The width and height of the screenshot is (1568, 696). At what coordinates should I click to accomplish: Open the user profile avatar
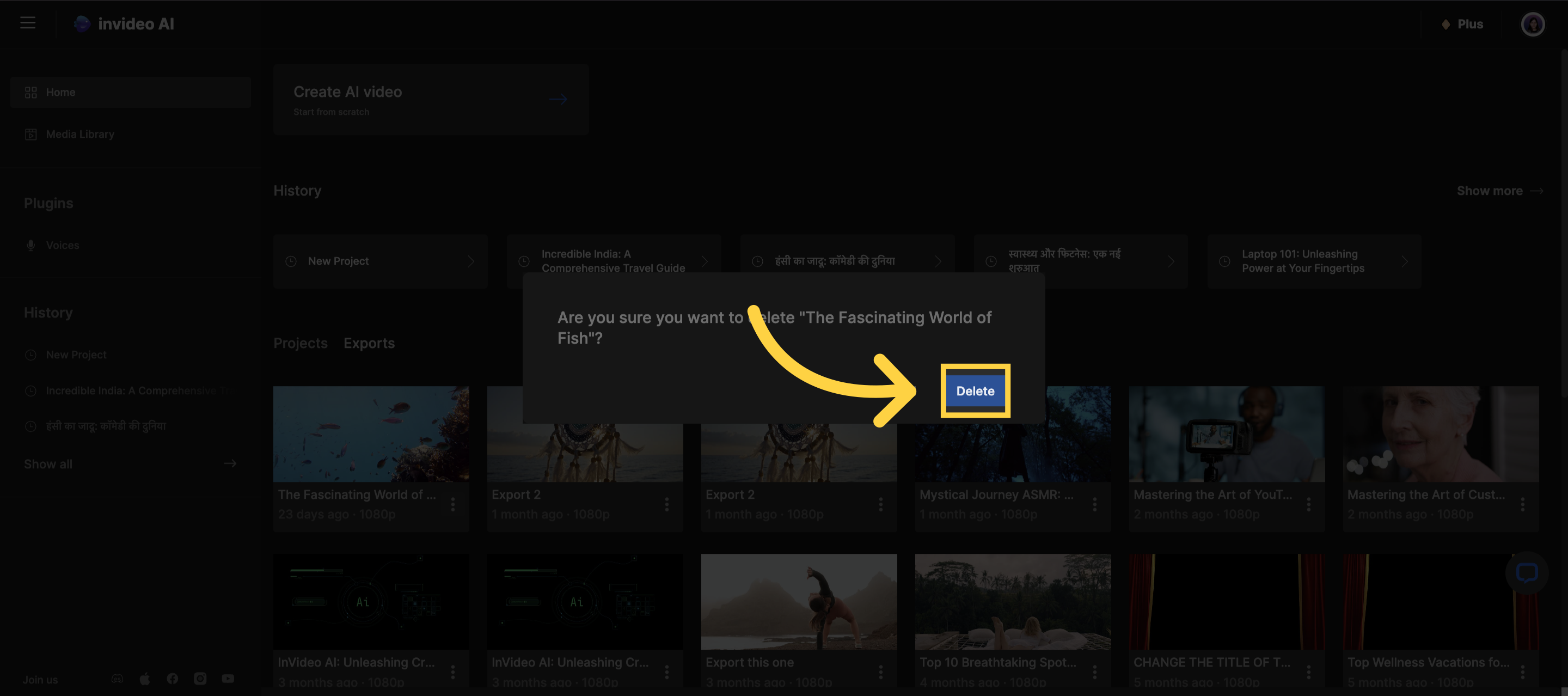click(x=1532, y=25)
